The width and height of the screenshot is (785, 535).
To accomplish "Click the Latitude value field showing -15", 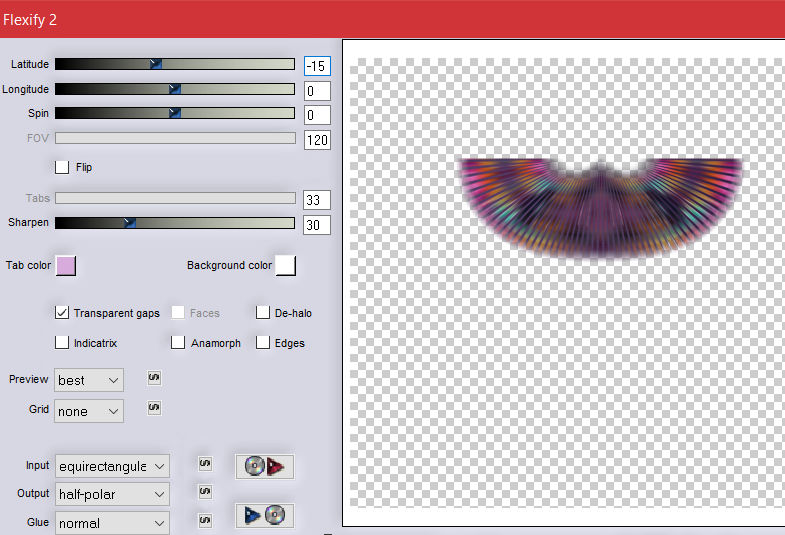I will (x=317, y=66).
